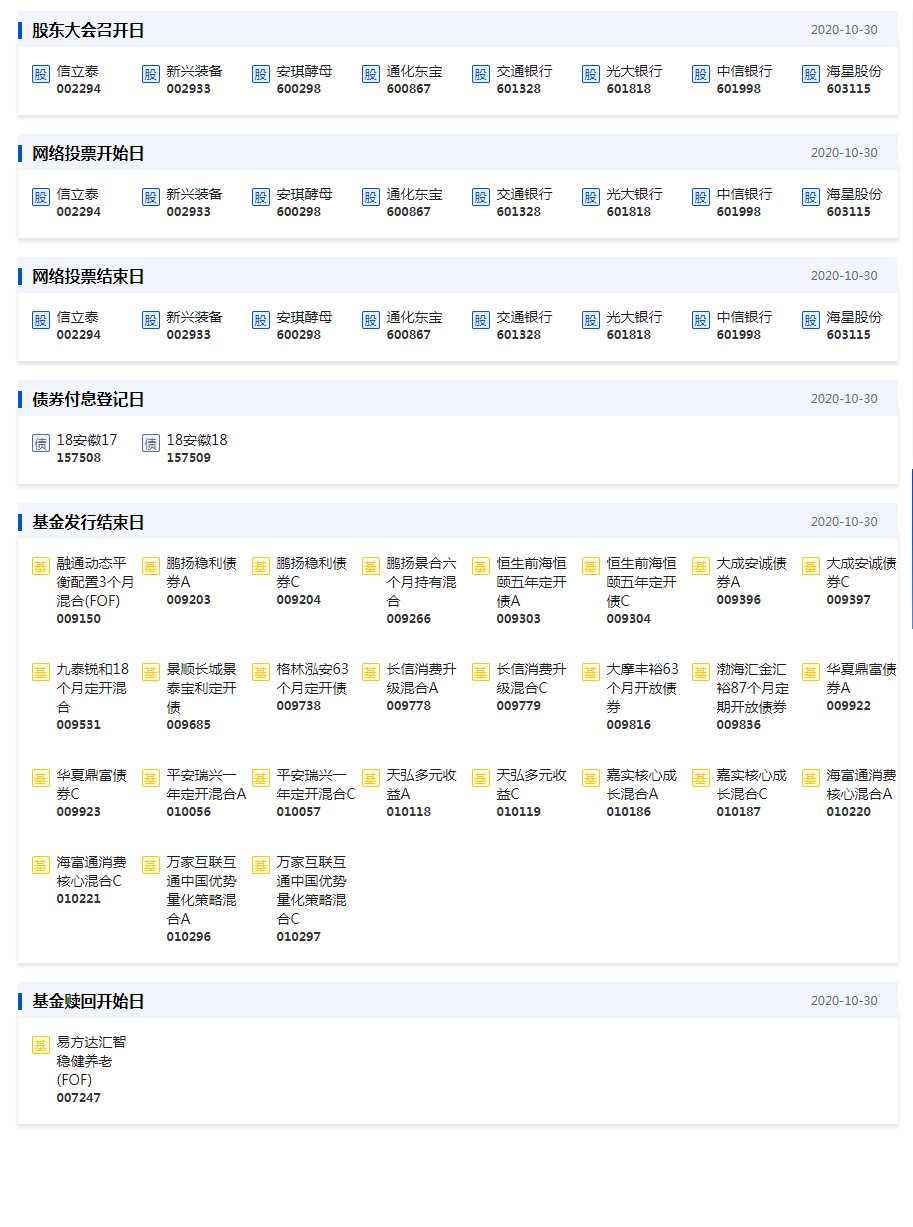The height and width of the screenshot is (1227, 913).
Task: Open the 鹏扬景合六个月持有混合 fund link
Action: pos(421,582)
